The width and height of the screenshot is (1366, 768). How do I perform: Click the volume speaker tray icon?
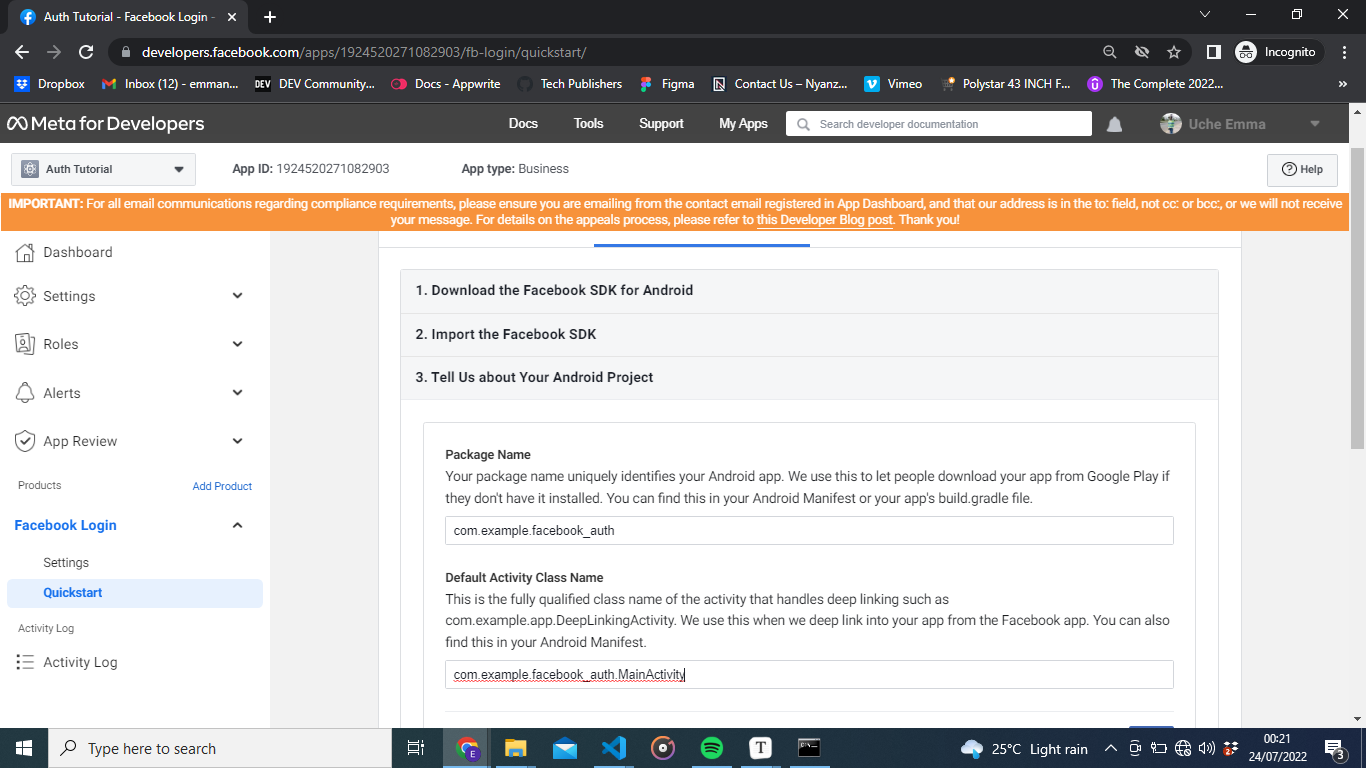[x=1206, y=748]
